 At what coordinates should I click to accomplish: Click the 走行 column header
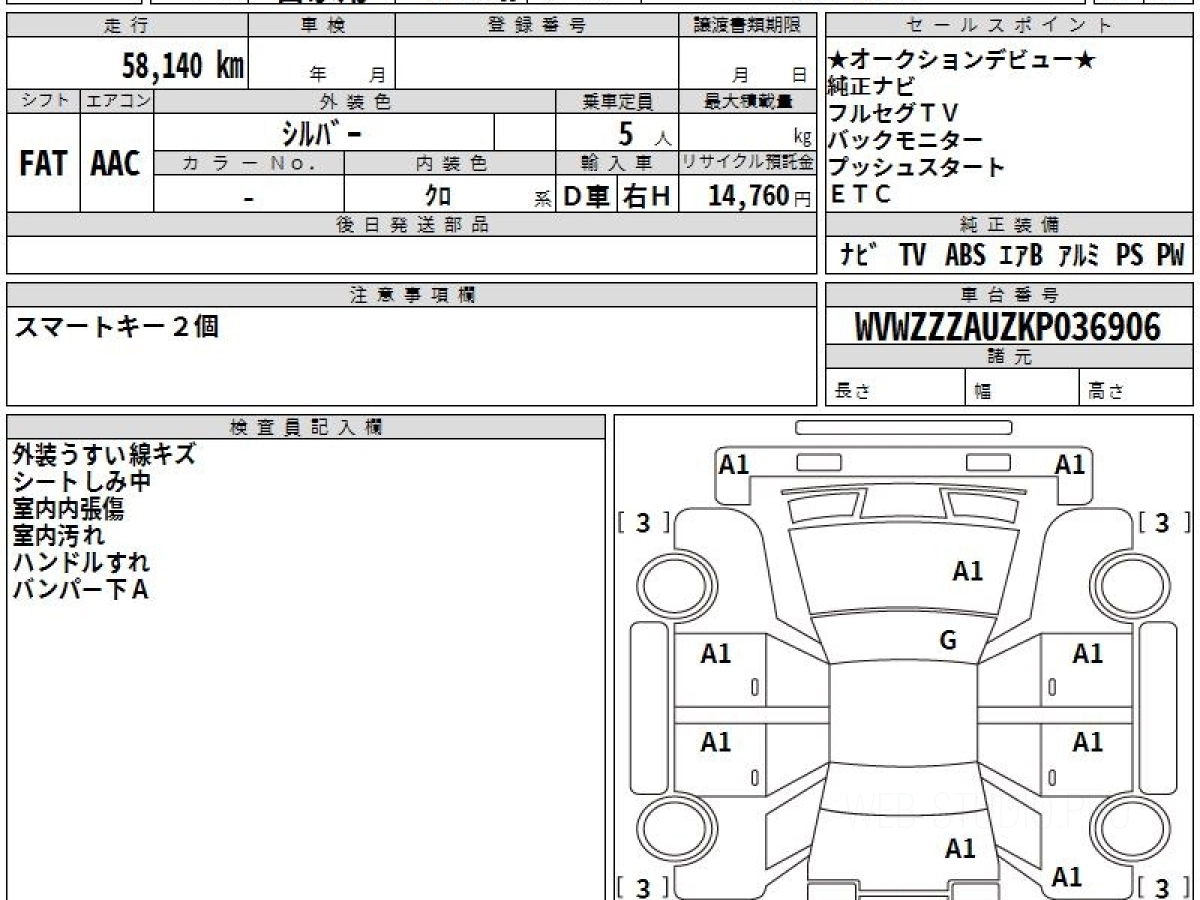click(x=127, y=26)
